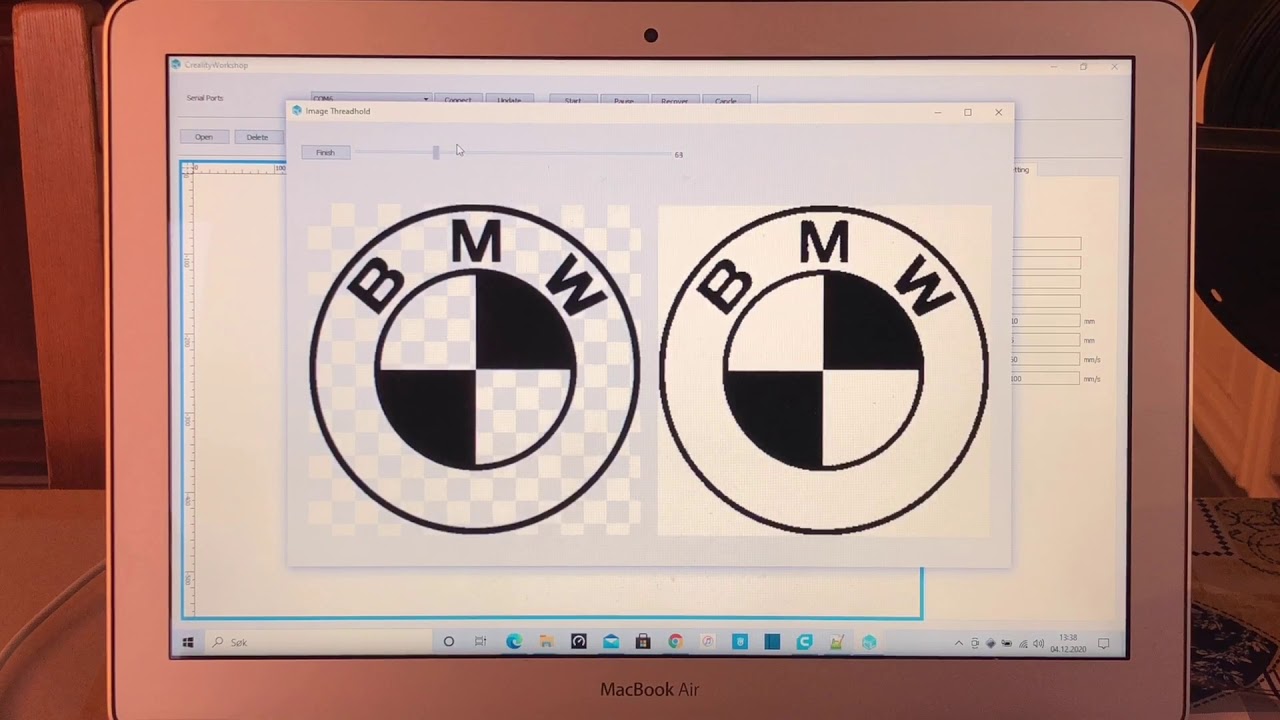This screenshot has width=1280, height=720.
Task: Launch Google Chrome from taskbar
Action: point(676,642)
